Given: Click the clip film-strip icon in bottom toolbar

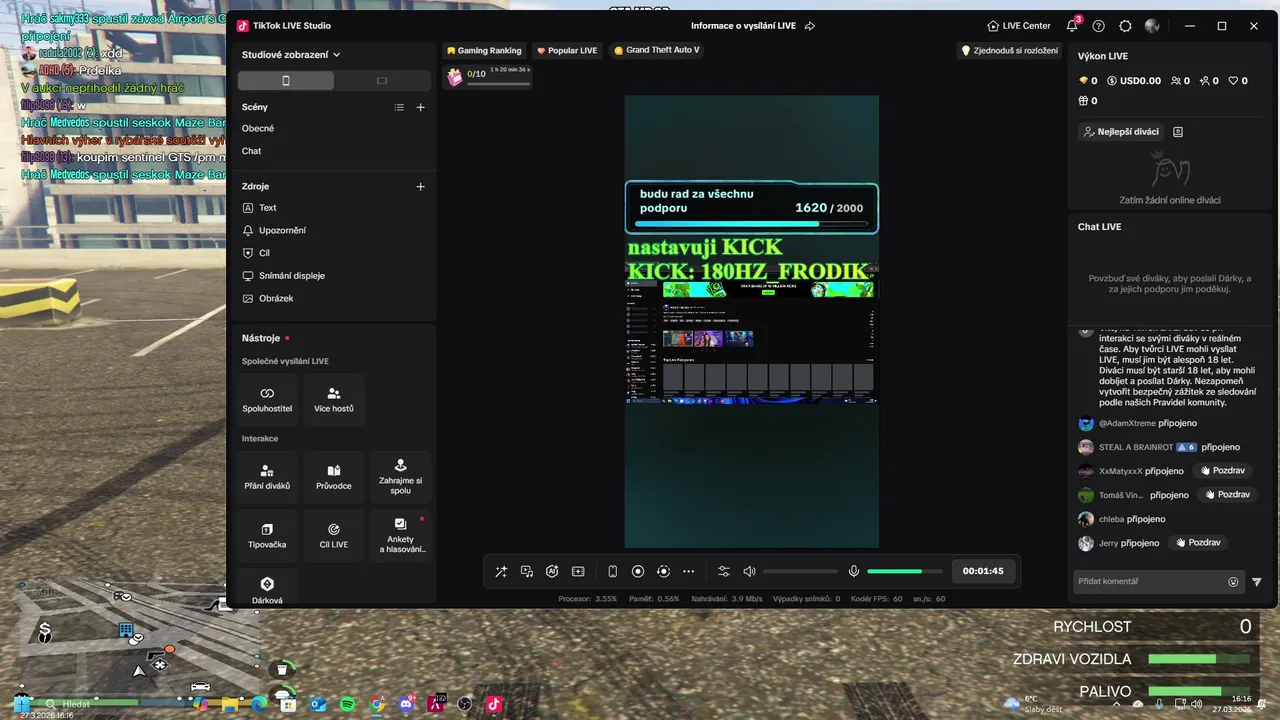Looking at the screenshot, I should (x=578, y=571).
